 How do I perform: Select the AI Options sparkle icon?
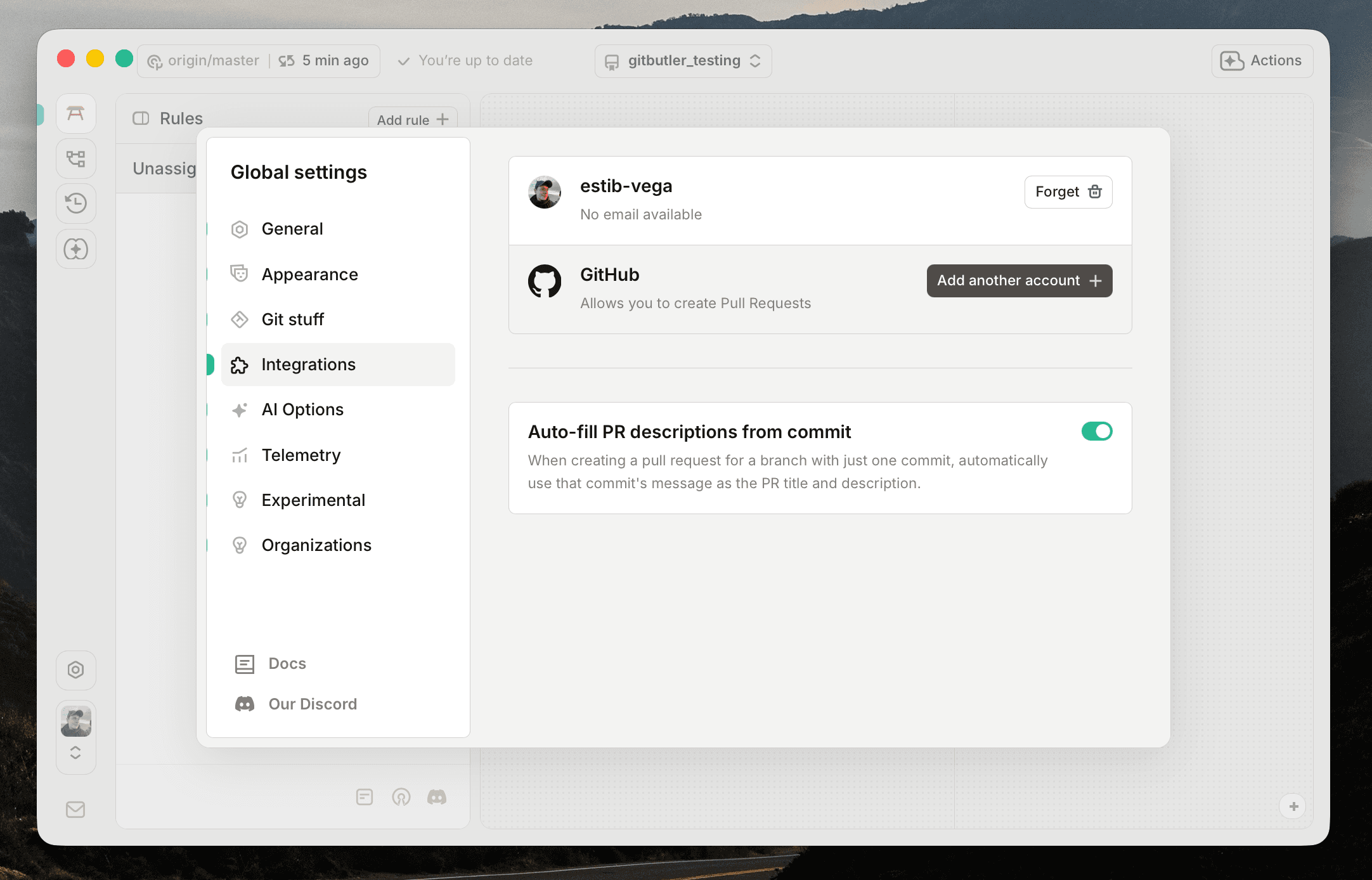[x=240, y=410]
